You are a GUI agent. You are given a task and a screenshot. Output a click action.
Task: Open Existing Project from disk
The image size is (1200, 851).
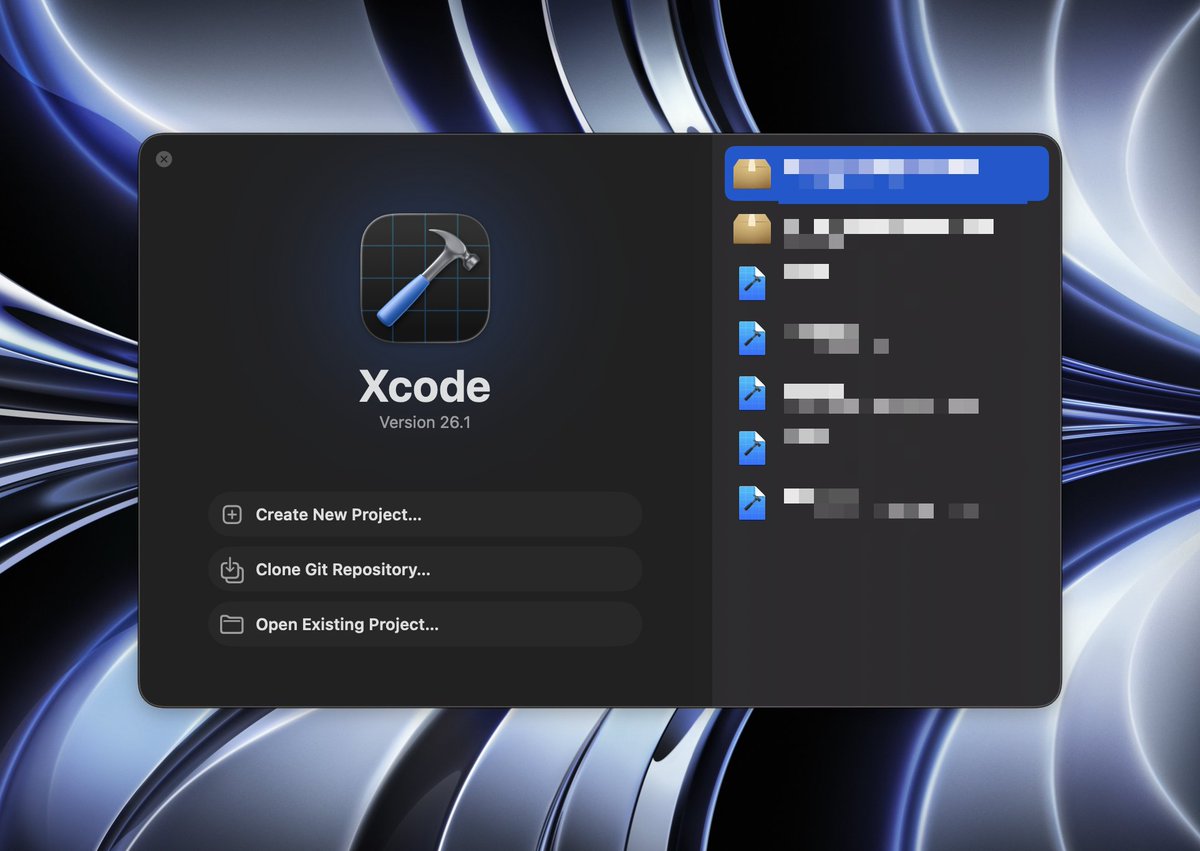425,625
